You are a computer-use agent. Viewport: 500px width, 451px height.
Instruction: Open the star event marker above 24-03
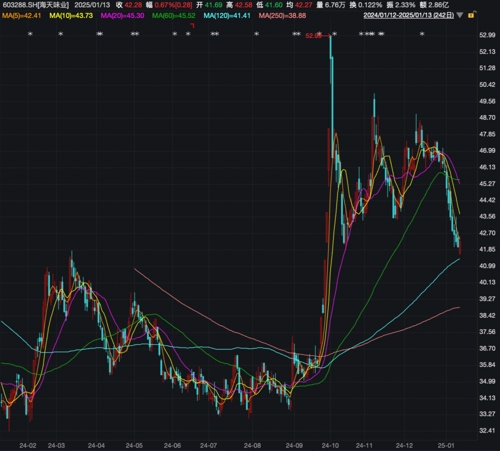pyautogui.click(x=60, y=34)
